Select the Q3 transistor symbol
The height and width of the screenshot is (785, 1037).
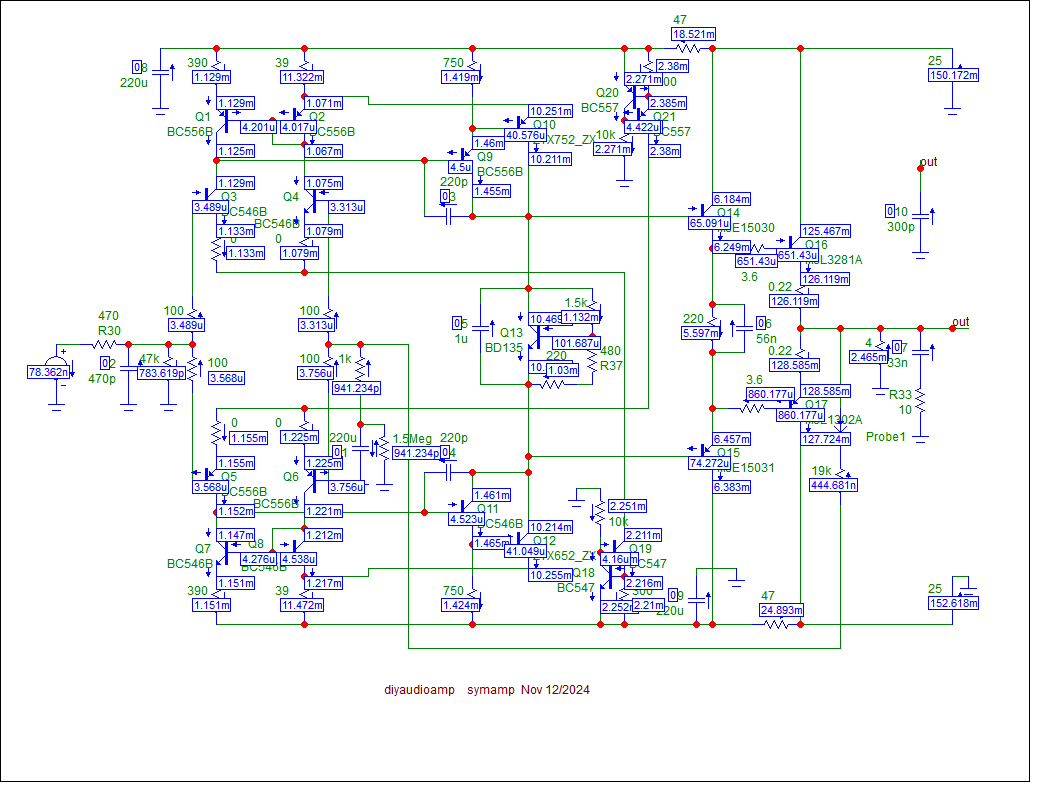(212, 195)
